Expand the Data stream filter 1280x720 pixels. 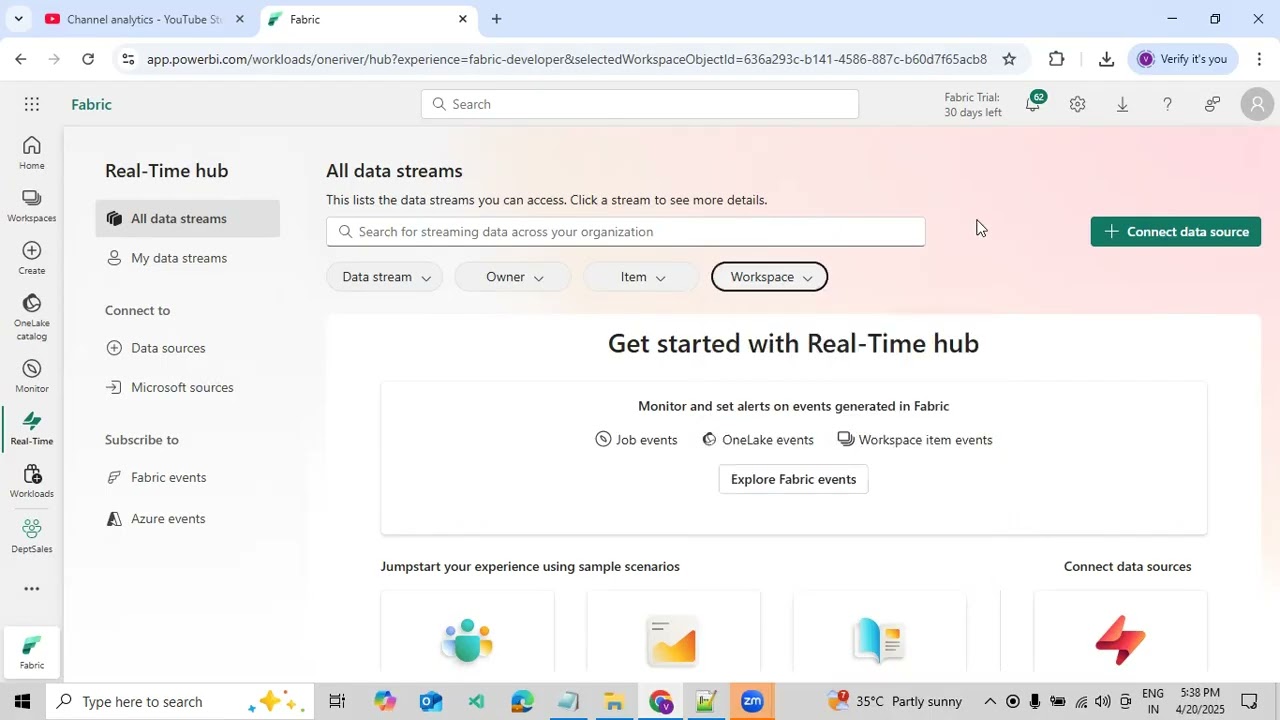[385, 277]
